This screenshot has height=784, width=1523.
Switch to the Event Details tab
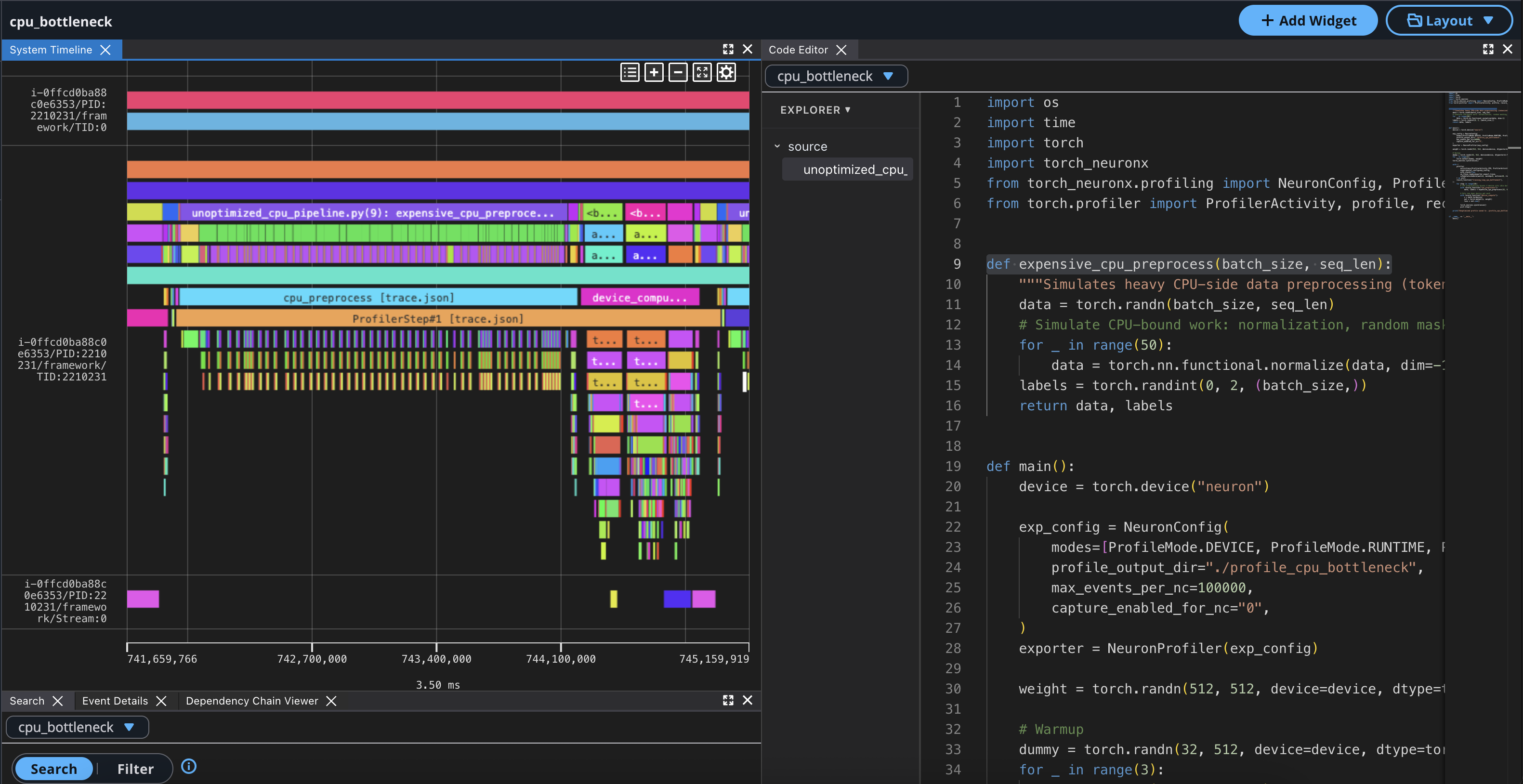click(115, 701)
